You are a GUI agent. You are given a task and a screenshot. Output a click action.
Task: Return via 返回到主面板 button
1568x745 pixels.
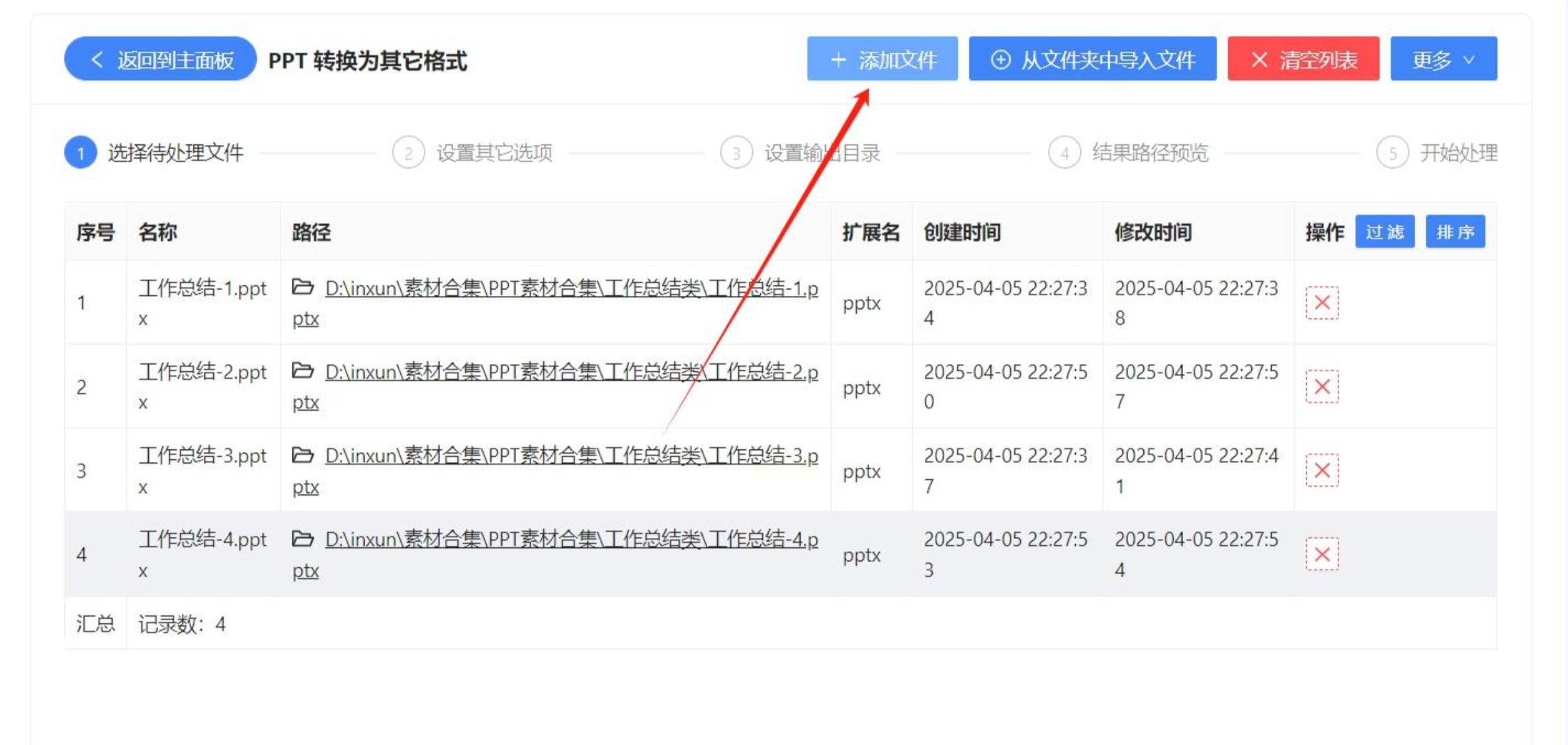(160, 60)
